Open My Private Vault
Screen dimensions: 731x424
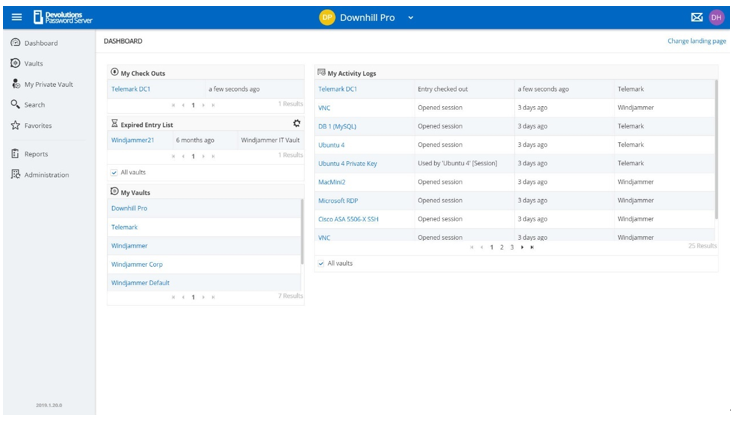pyautogui.click(x=48, y=84)
